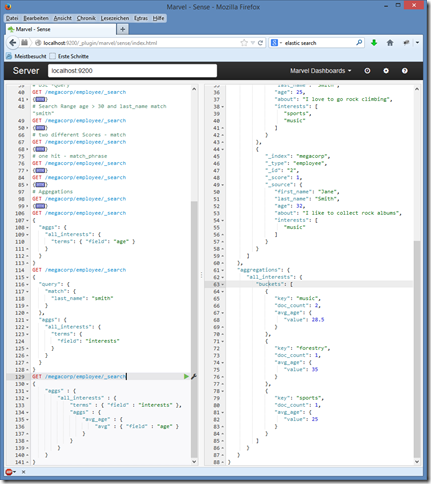431x484 pixels.
Task: Click GET /megacorp/employee/_search on line 106
Action: click(79, 213)
